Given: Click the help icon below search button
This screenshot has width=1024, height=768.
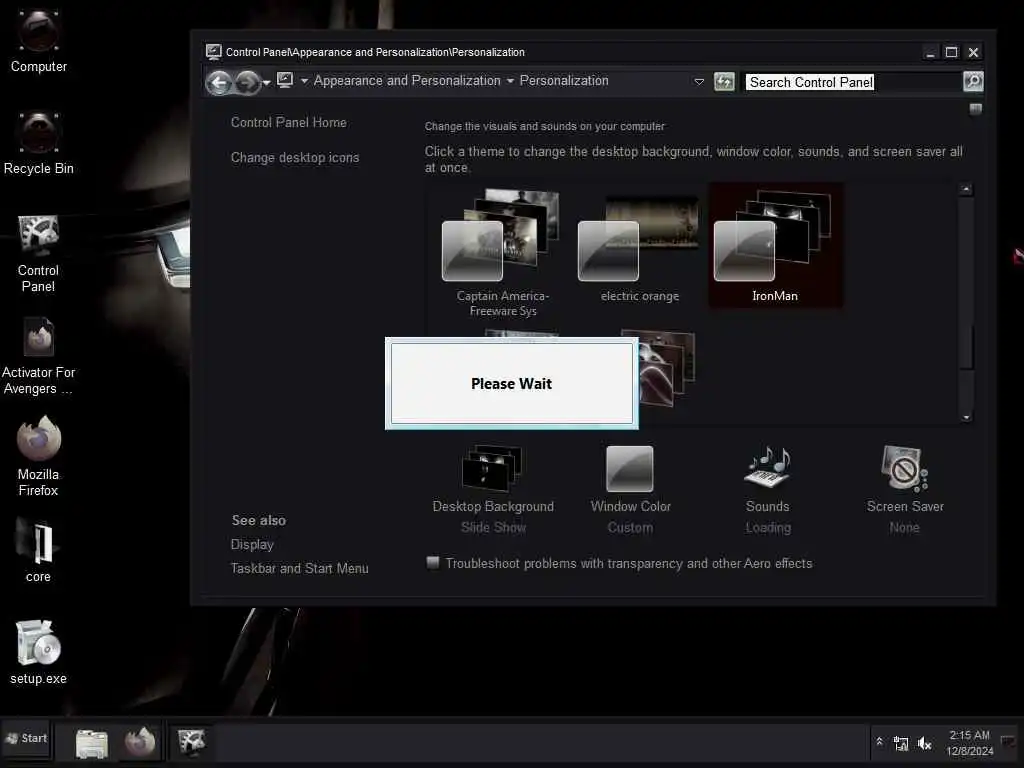Looking at the screenshot, I should (975, 109).
